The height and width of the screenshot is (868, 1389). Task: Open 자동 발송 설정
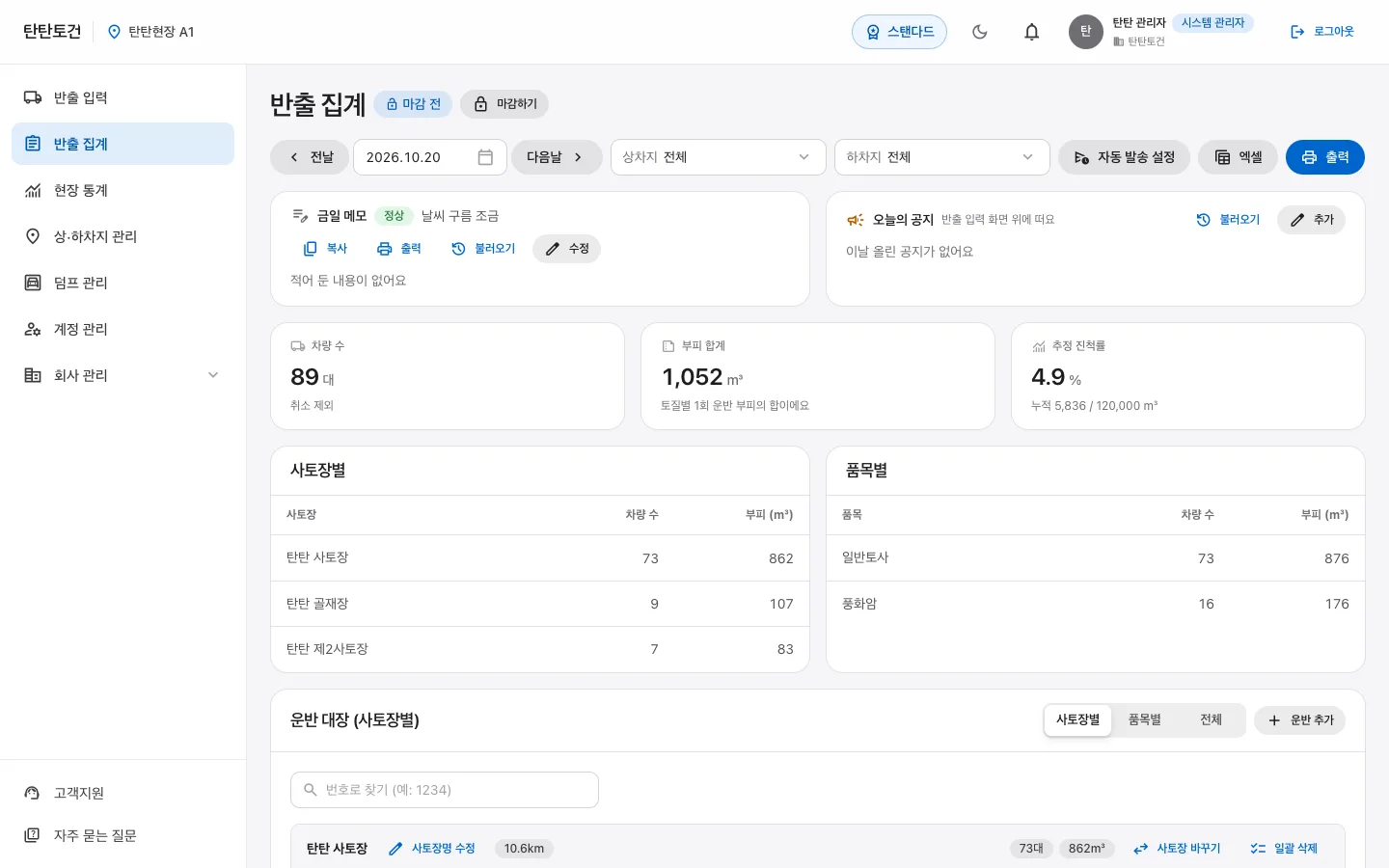point(1124,157)
